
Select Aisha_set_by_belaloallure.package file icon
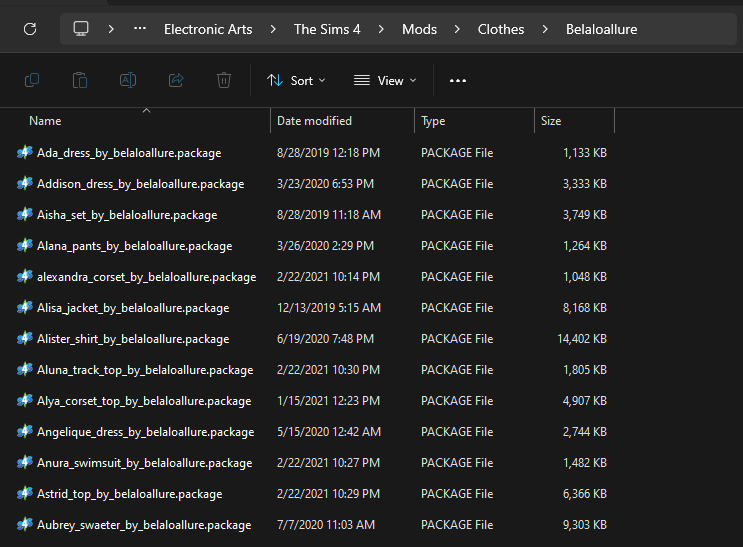pyautogui.click(x=25, y=215)
